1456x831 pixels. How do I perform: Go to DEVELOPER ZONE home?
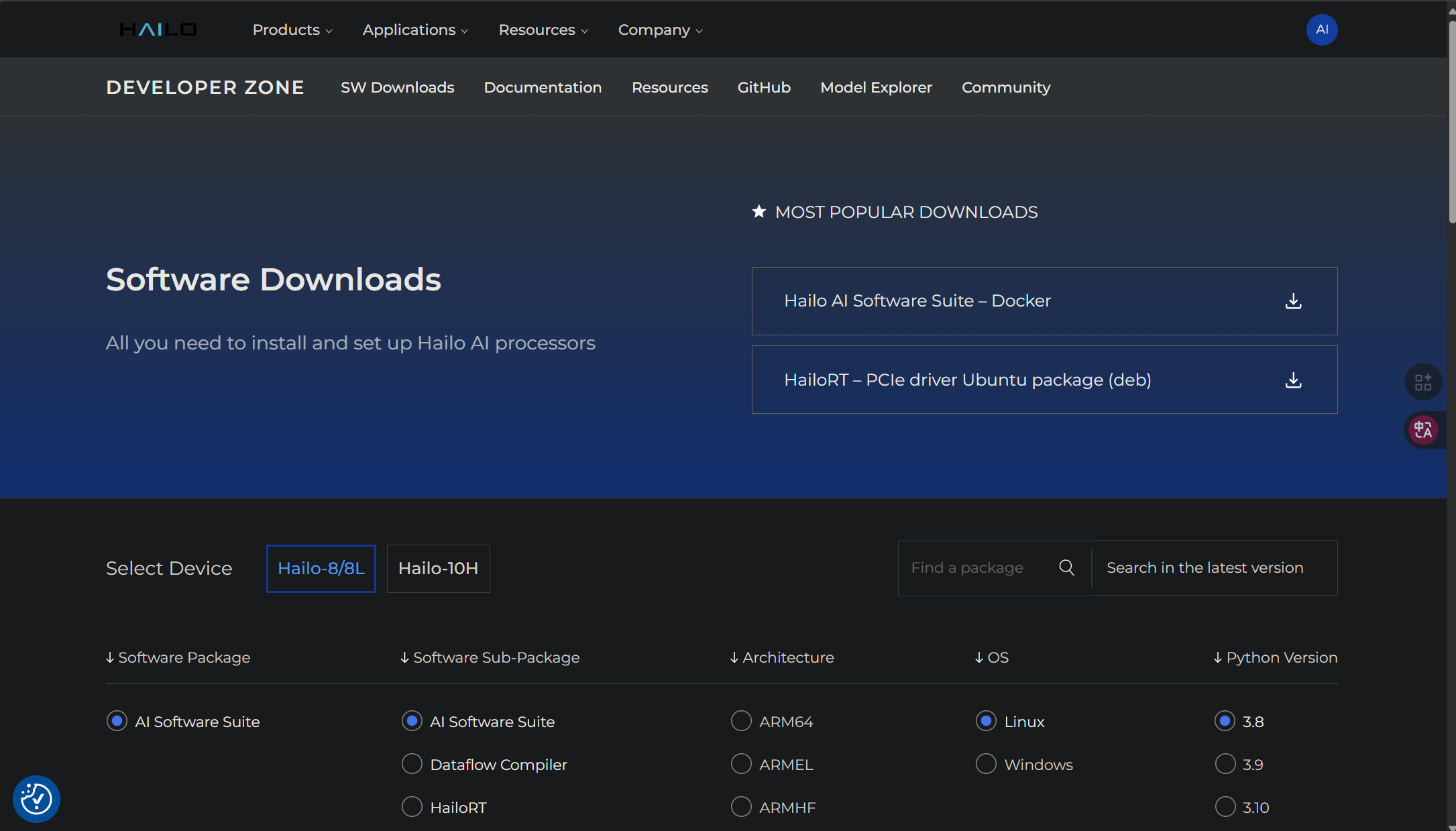coord(205,88)
